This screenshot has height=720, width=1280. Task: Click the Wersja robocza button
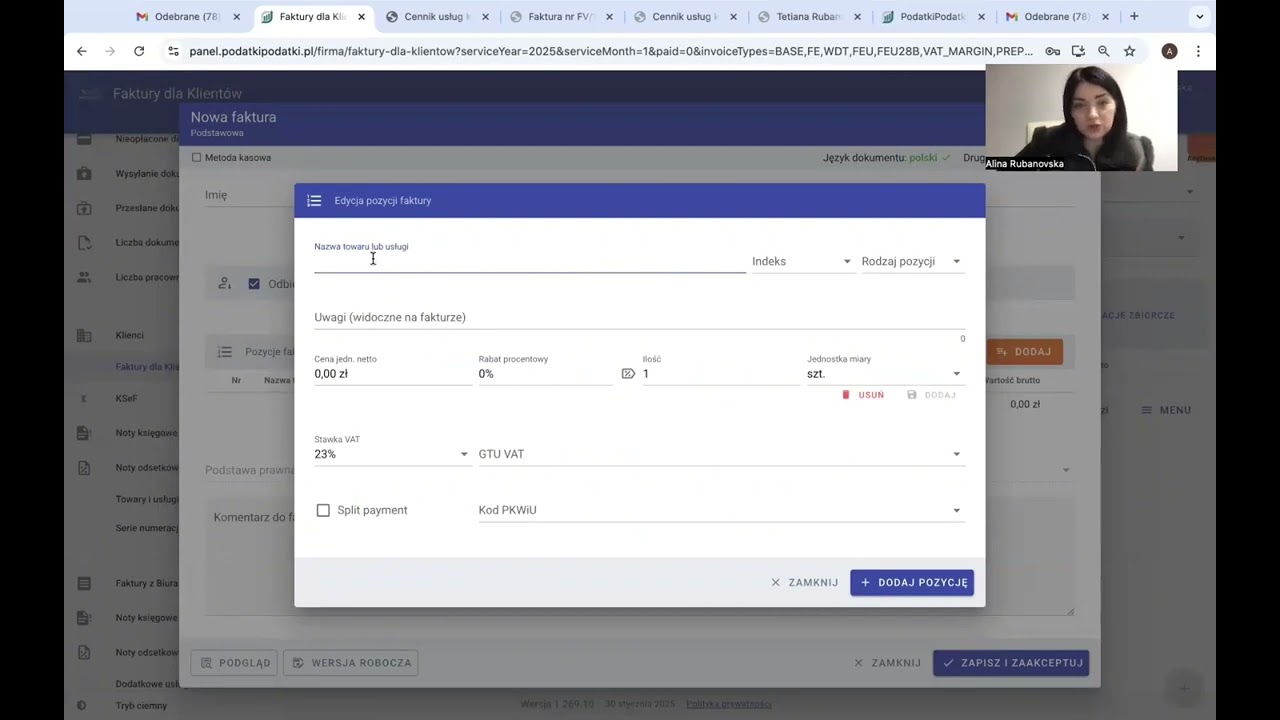point(350,663)
